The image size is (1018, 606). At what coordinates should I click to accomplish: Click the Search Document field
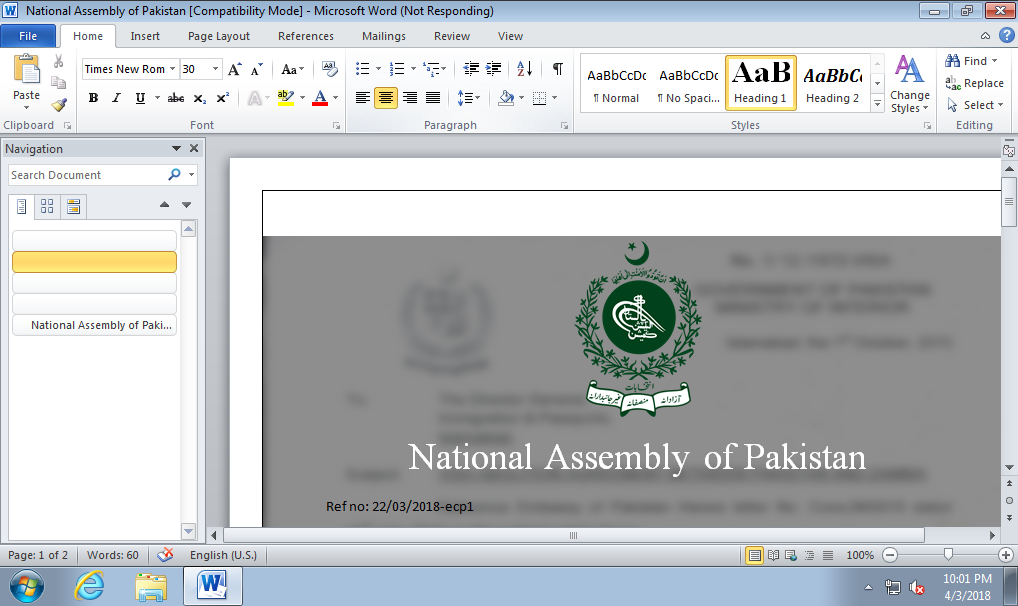(87, 175)
